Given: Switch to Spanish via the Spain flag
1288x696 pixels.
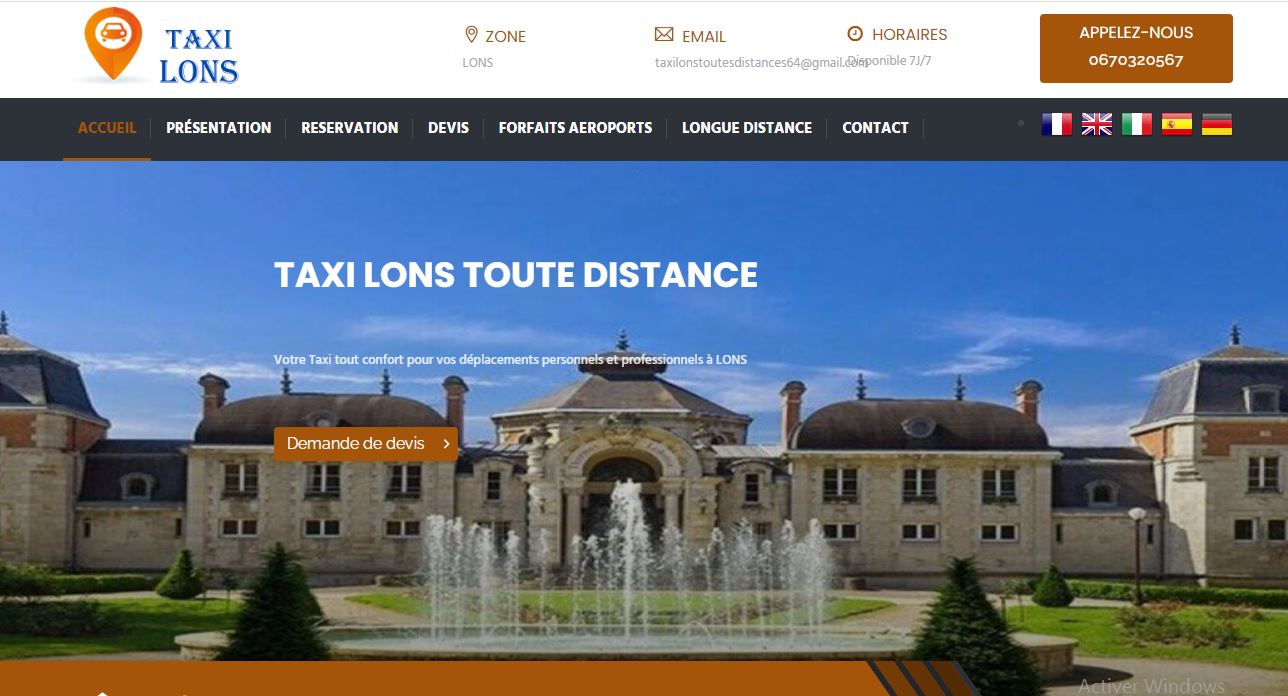Looking at the screenshot, I should 1176,125.
